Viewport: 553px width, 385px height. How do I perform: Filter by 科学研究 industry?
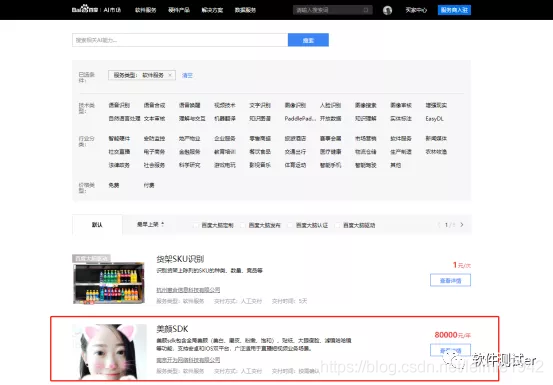(x=189, y=165)
